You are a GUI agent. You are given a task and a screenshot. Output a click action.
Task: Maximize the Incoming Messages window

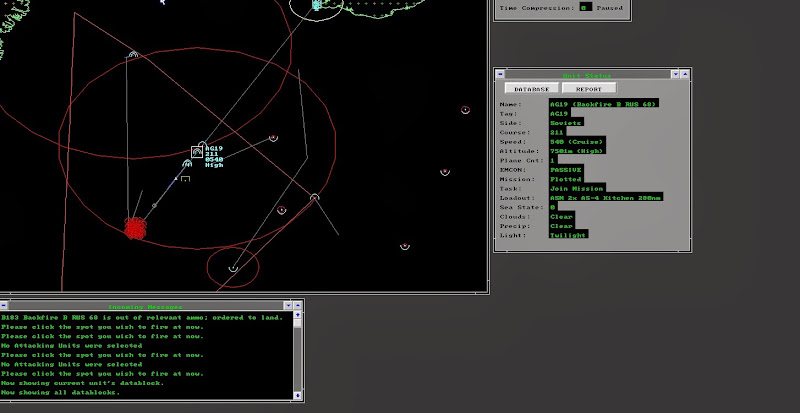coord(297,305)
